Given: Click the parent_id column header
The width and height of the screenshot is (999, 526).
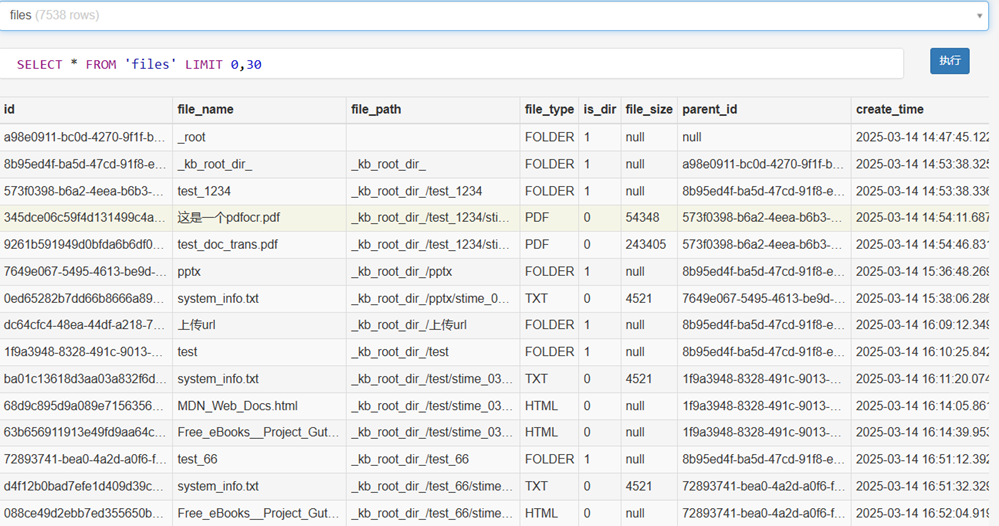Looking at the screenshot, I should point(710,109).
